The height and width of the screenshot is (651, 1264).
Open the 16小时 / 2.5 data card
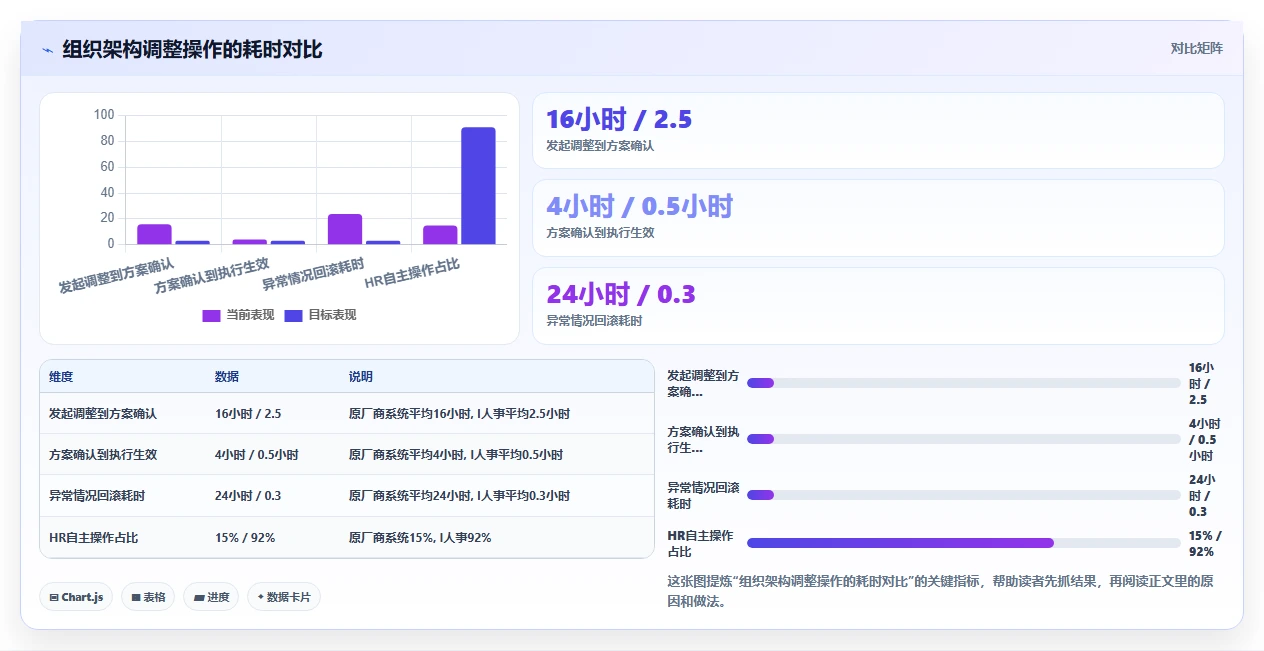[x=878, y=131]
